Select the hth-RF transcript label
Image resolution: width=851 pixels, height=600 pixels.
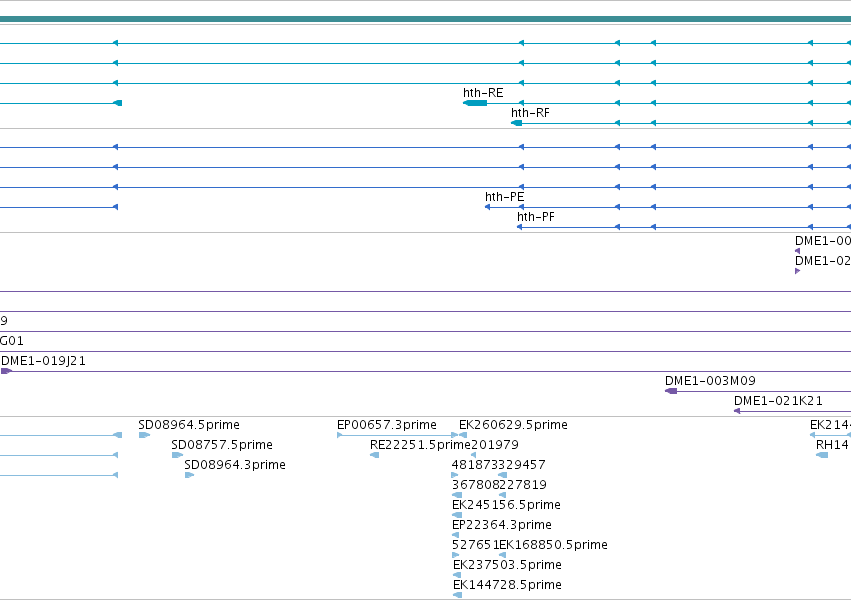click(530, 113)
